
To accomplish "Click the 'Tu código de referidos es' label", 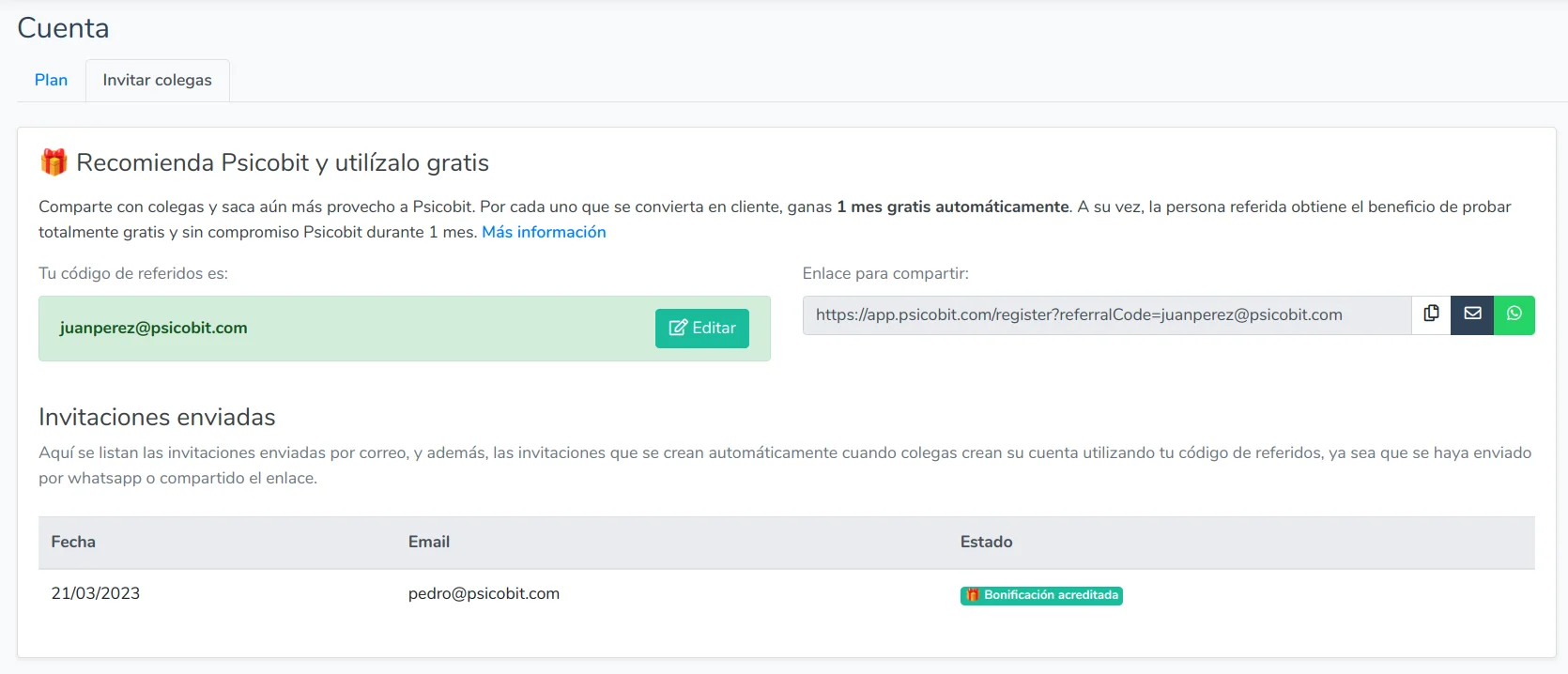I will [x=132, y=273].
